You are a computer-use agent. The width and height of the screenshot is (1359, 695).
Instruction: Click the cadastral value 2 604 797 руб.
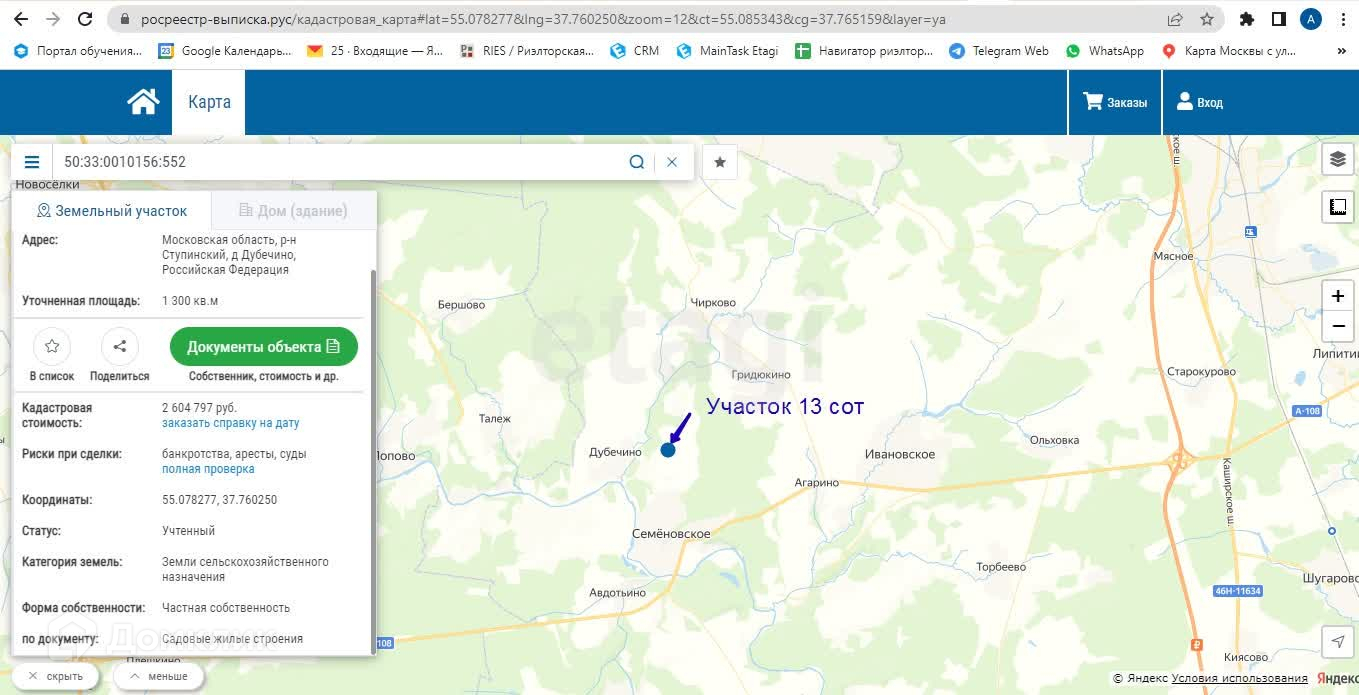pyautogui.click(x=199, y=408)
